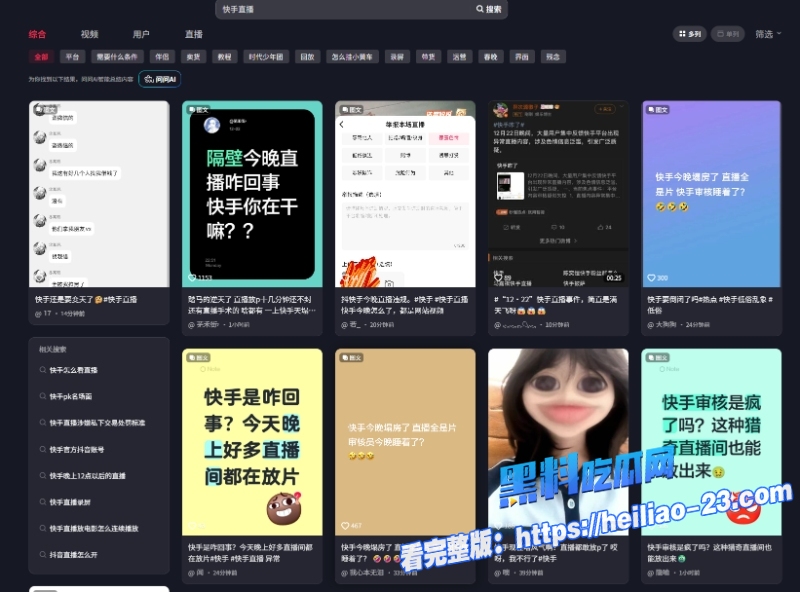
Task: Click the 图文 badge on the purple card
Action: point(658,110)
